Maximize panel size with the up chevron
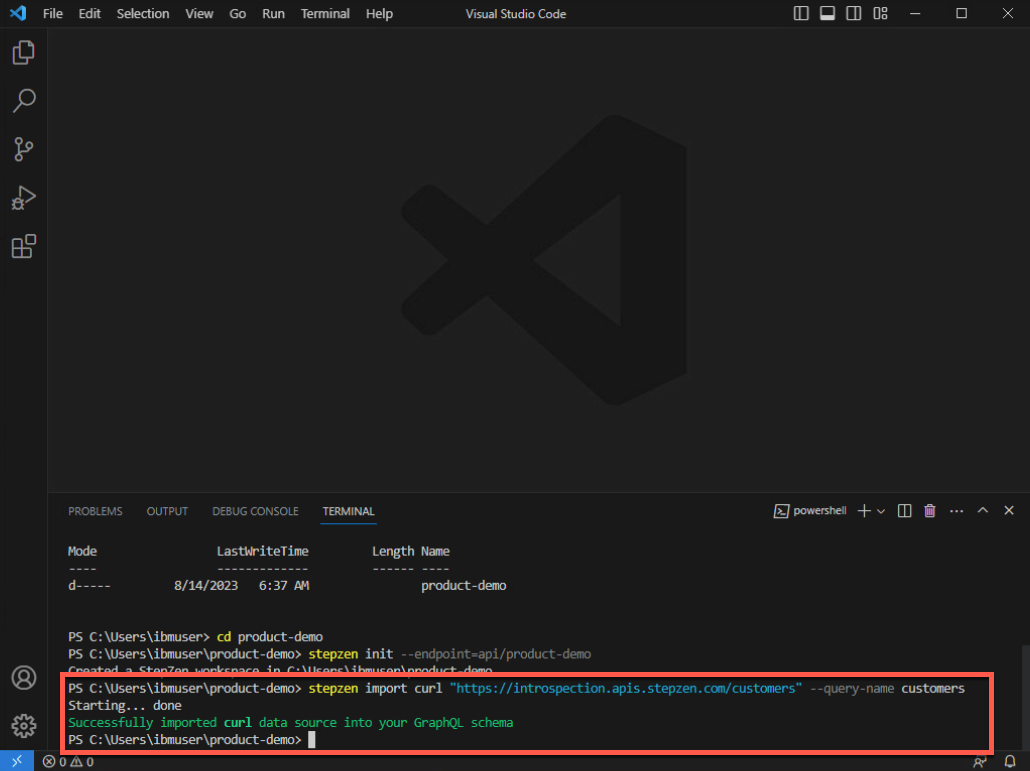Screen dimensions: 1030x771 click(x=983, y=511)
